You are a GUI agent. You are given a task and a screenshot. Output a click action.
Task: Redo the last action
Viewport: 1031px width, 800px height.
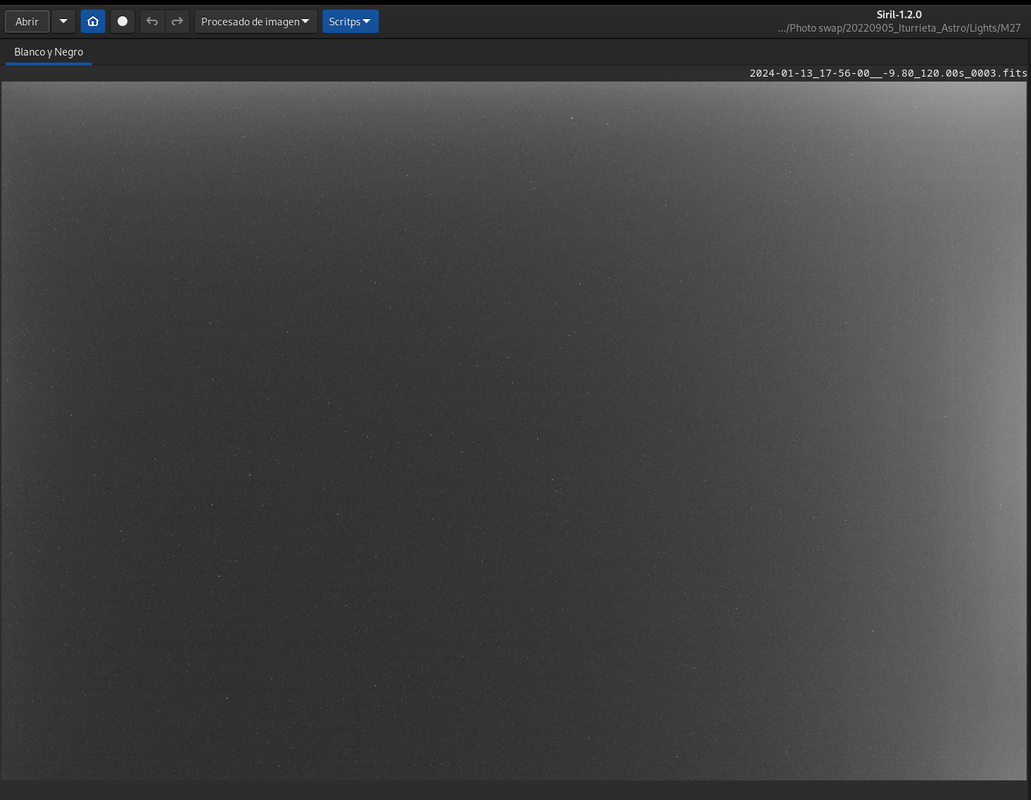click(177, 22)
